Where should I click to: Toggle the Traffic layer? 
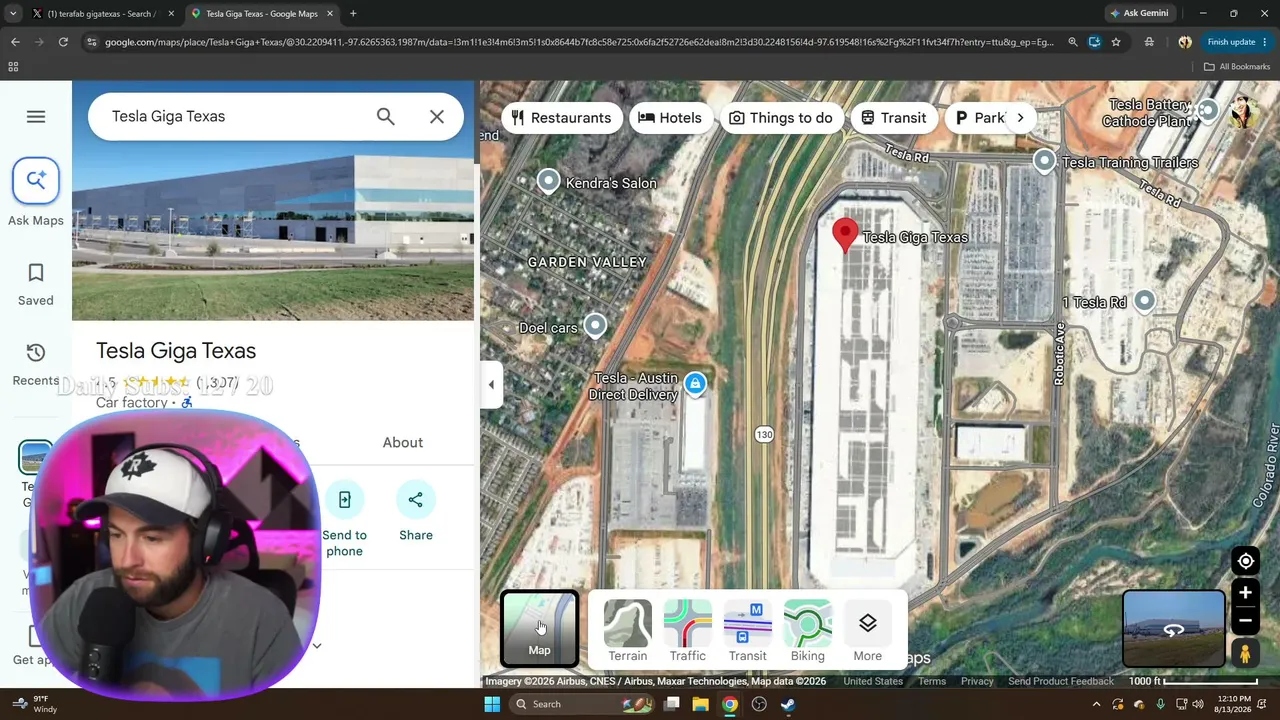(x=688, y=631)
